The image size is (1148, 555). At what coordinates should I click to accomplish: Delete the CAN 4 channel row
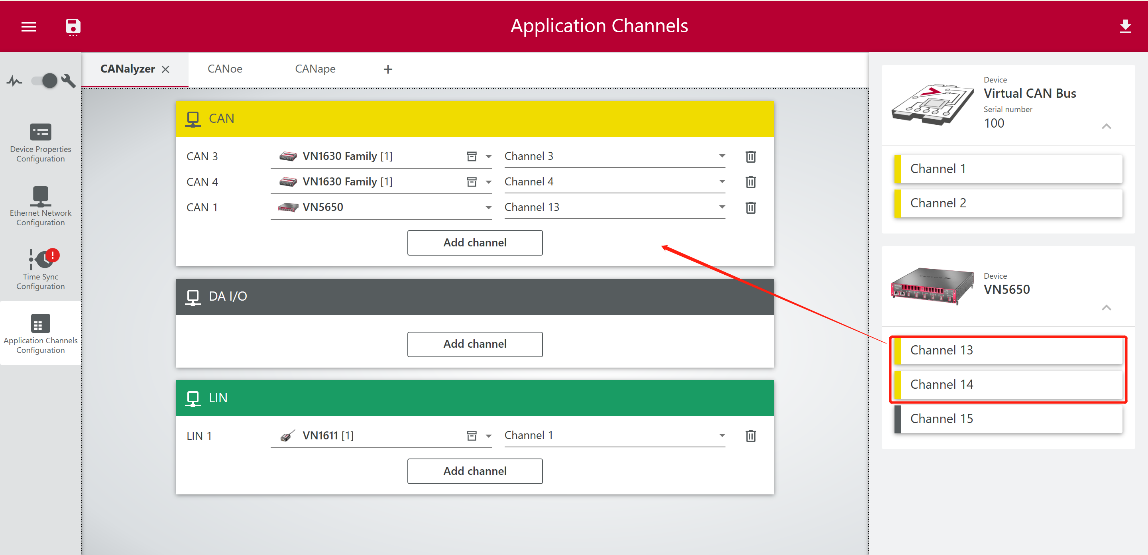[x=750, y=182]
